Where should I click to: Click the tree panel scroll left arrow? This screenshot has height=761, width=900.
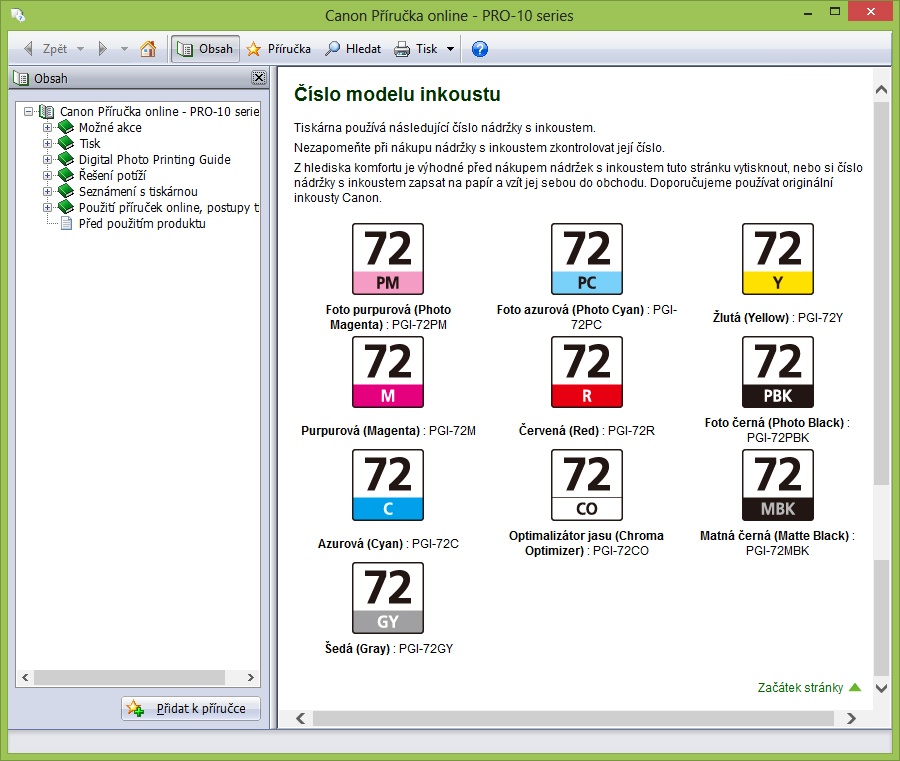click(x=25, y=677)
